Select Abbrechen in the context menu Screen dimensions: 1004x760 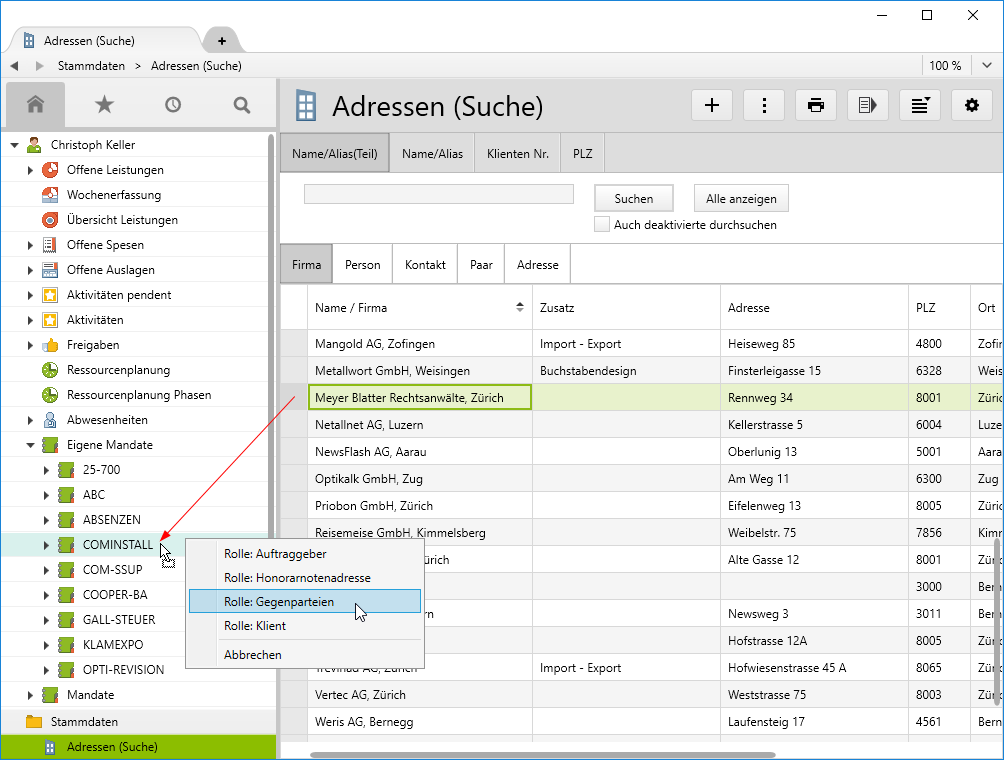pyautogui.click(x=253, y=655)
